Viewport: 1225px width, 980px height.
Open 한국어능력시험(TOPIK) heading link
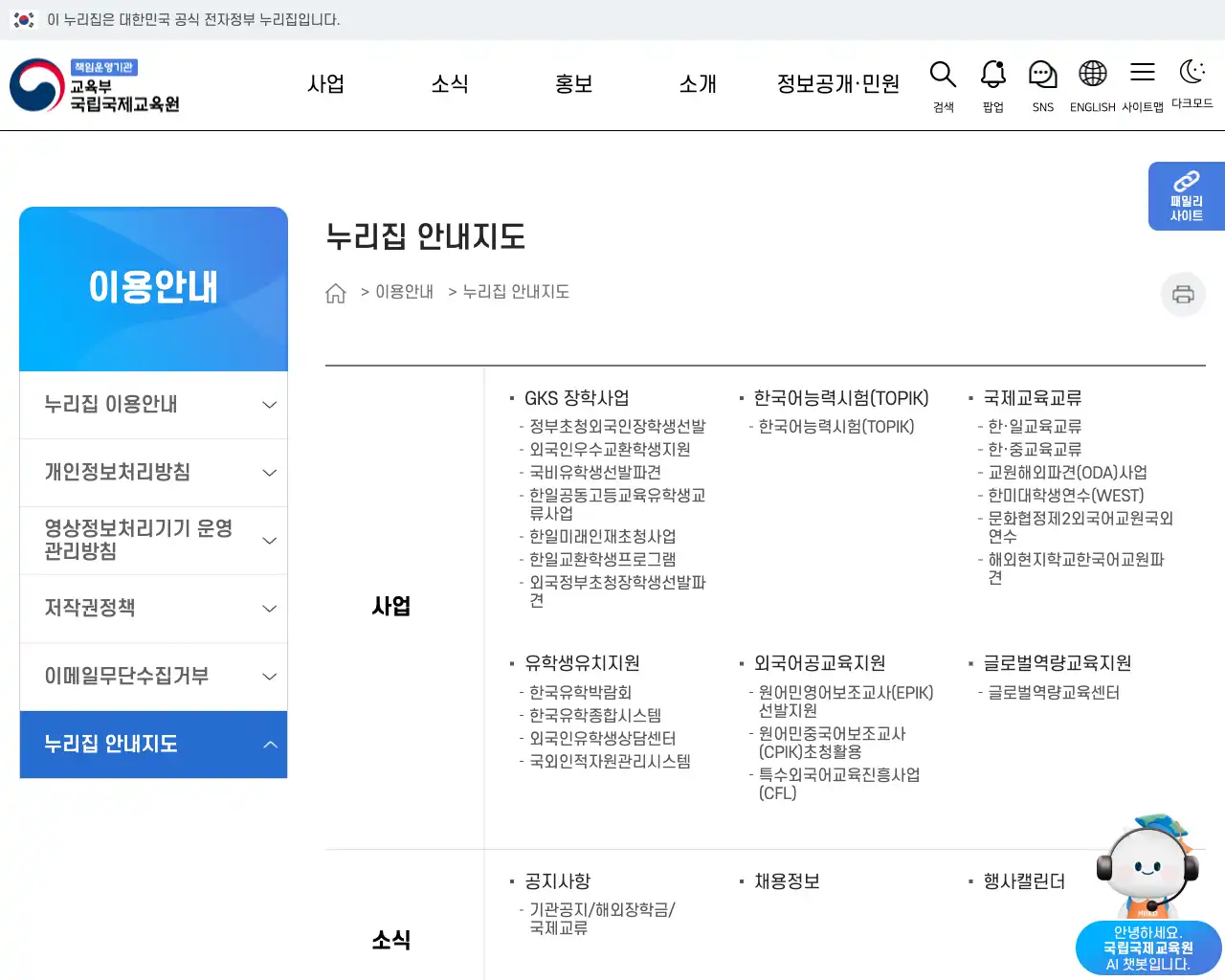pyautogui.click(x=841, y=398)
